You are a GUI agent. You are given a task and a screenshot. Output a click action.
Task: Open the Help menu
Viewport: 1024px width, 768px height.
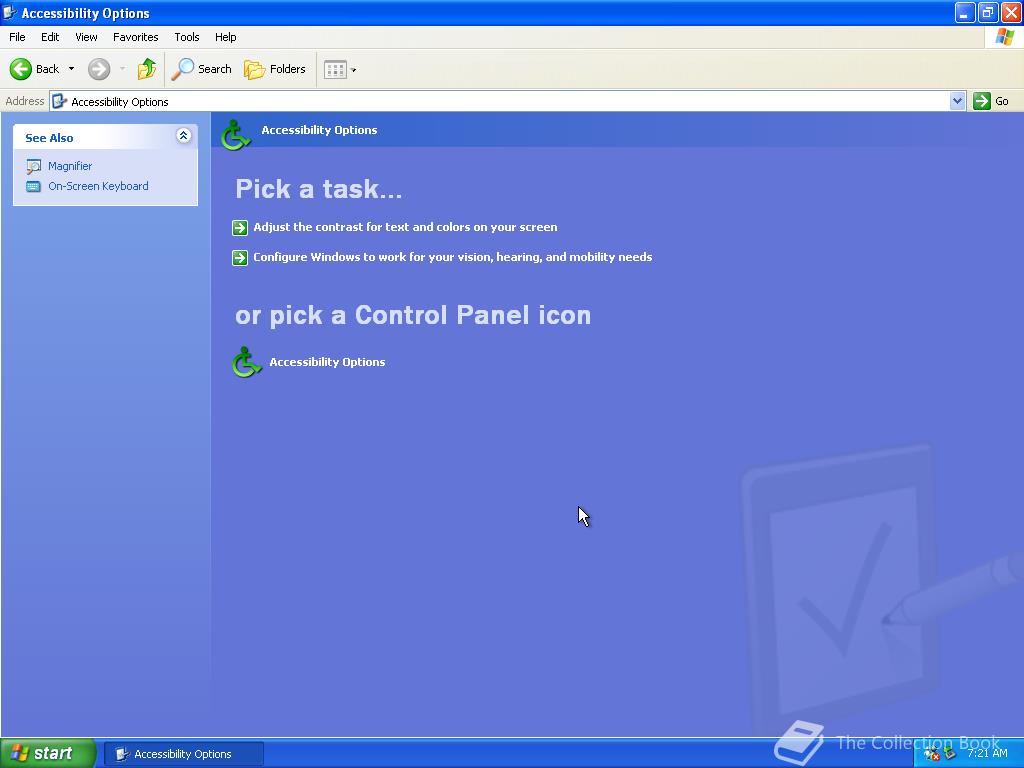click(225, 37)
